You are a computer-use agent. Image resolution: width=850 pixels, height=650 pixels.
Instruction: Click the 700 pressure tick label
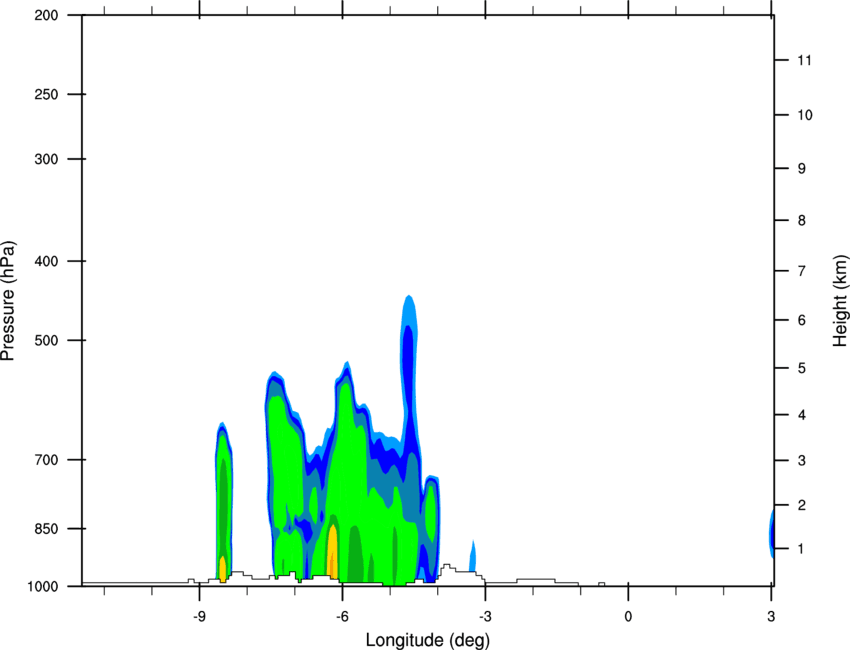pyautogui.click(x=46, y=460)
